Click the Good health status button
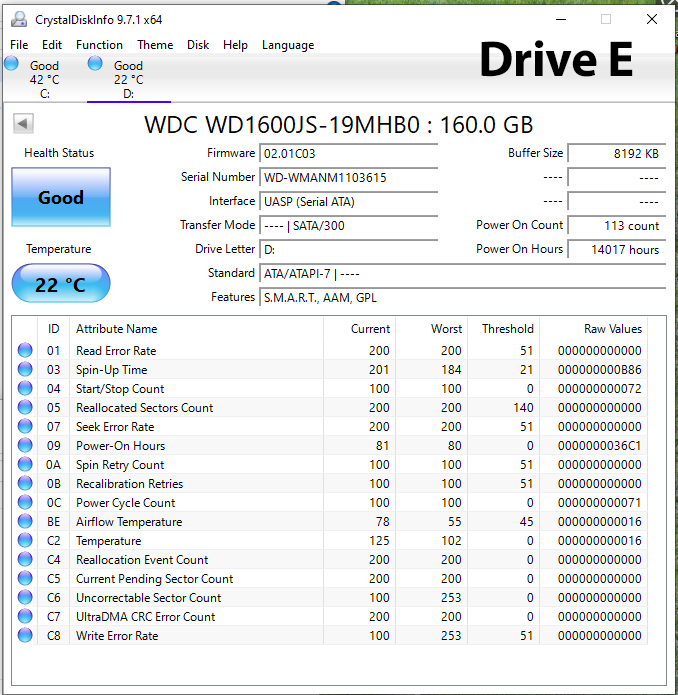This screenshot has height=695, width=678. pyautogui.click(x=61, y=197)
